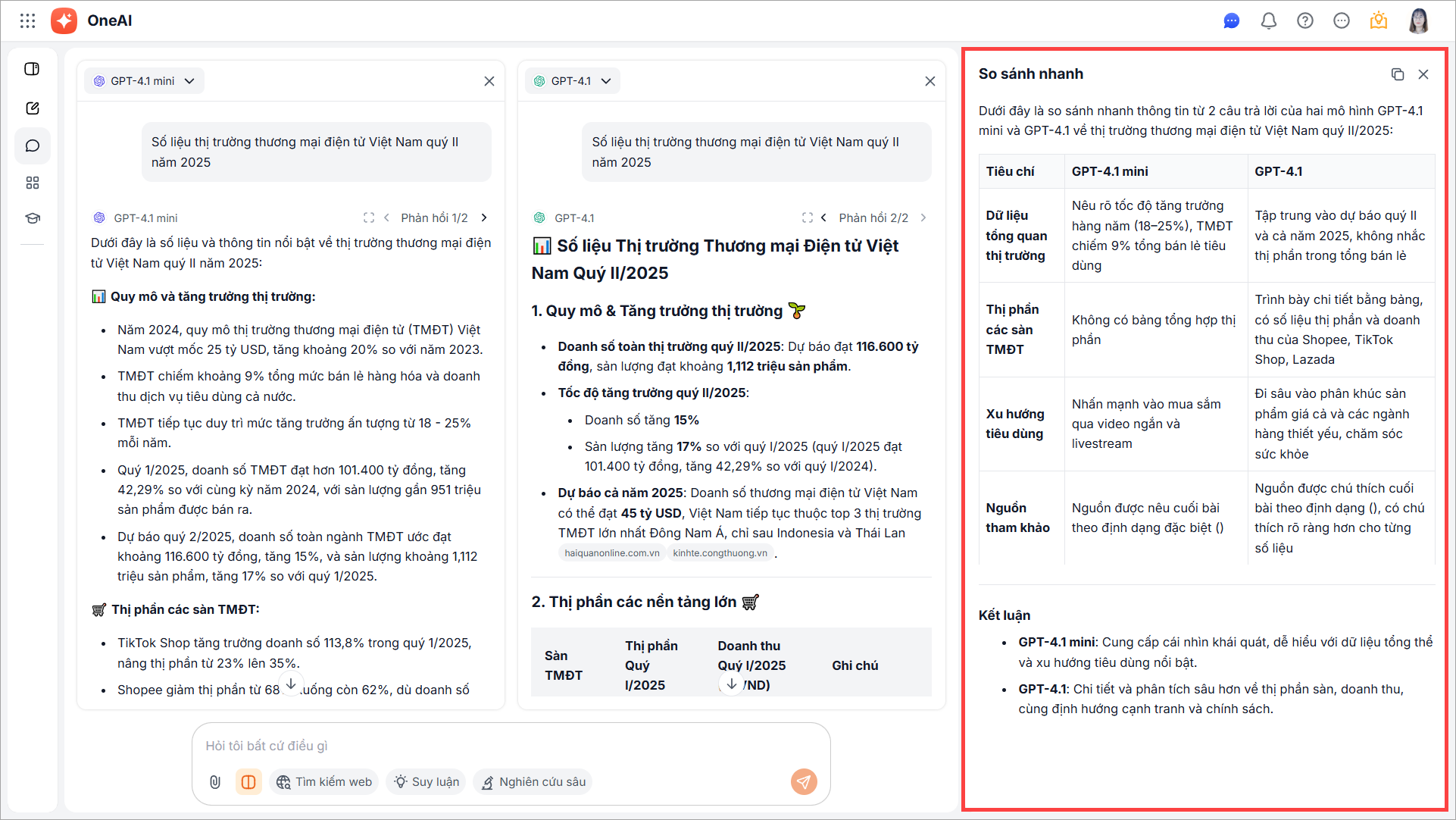Go to previous response in GPT-4.1 panel

tap(823, 218)
